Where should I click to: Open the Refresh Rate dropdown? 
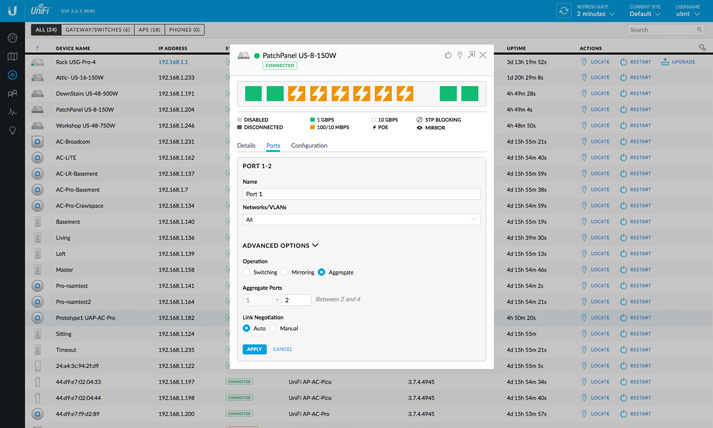pos(596,14)
